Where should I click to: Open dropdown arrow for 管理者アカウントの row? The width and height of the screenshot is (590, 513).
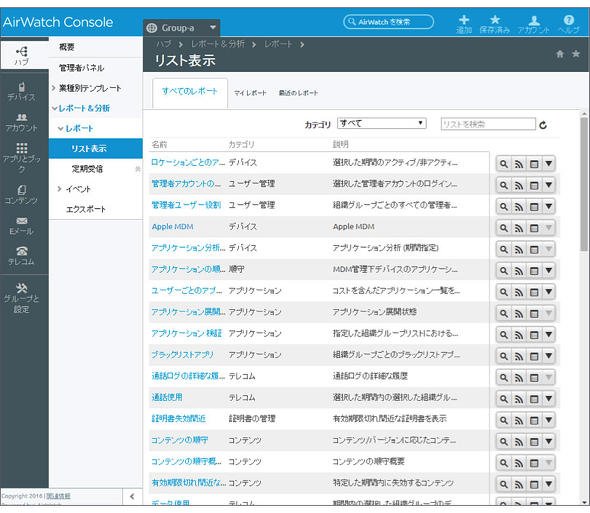549,185
